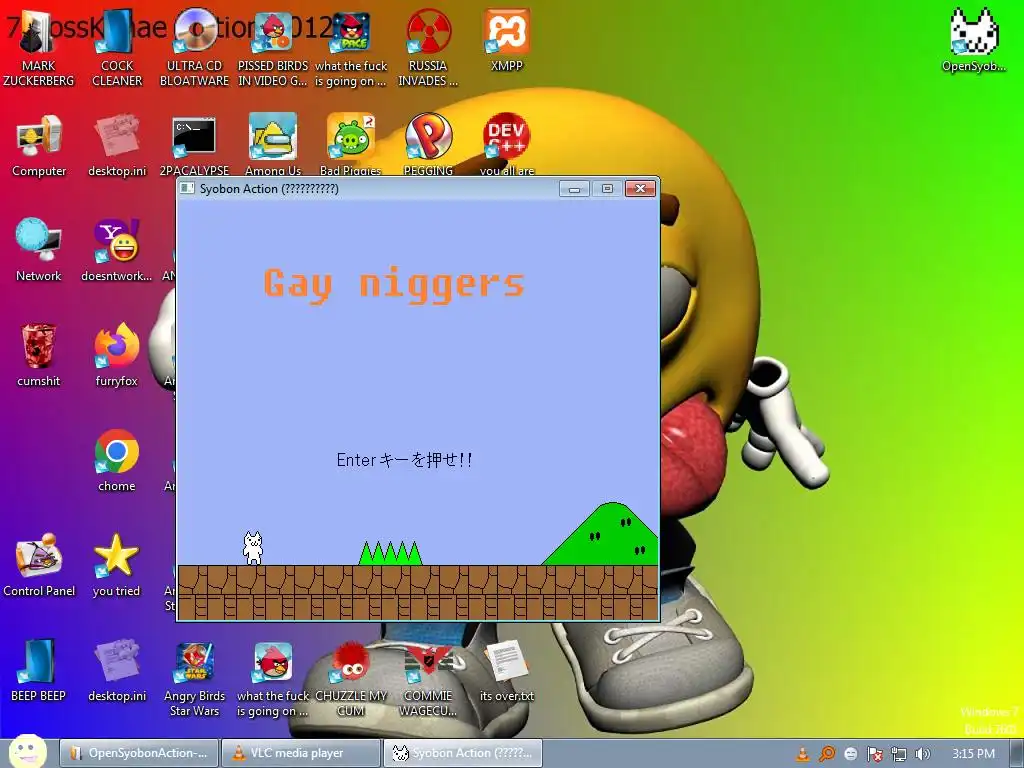Click the white cat character in the game
This screenshot has height=768, width=1024.
253,548
